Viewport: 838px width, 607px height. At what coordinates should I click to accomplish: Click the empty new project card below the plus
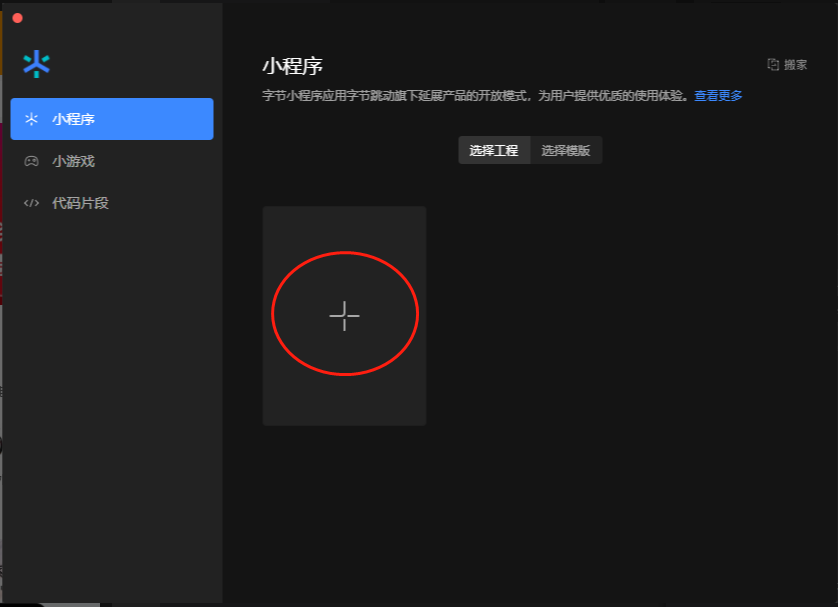pos(344,400)
